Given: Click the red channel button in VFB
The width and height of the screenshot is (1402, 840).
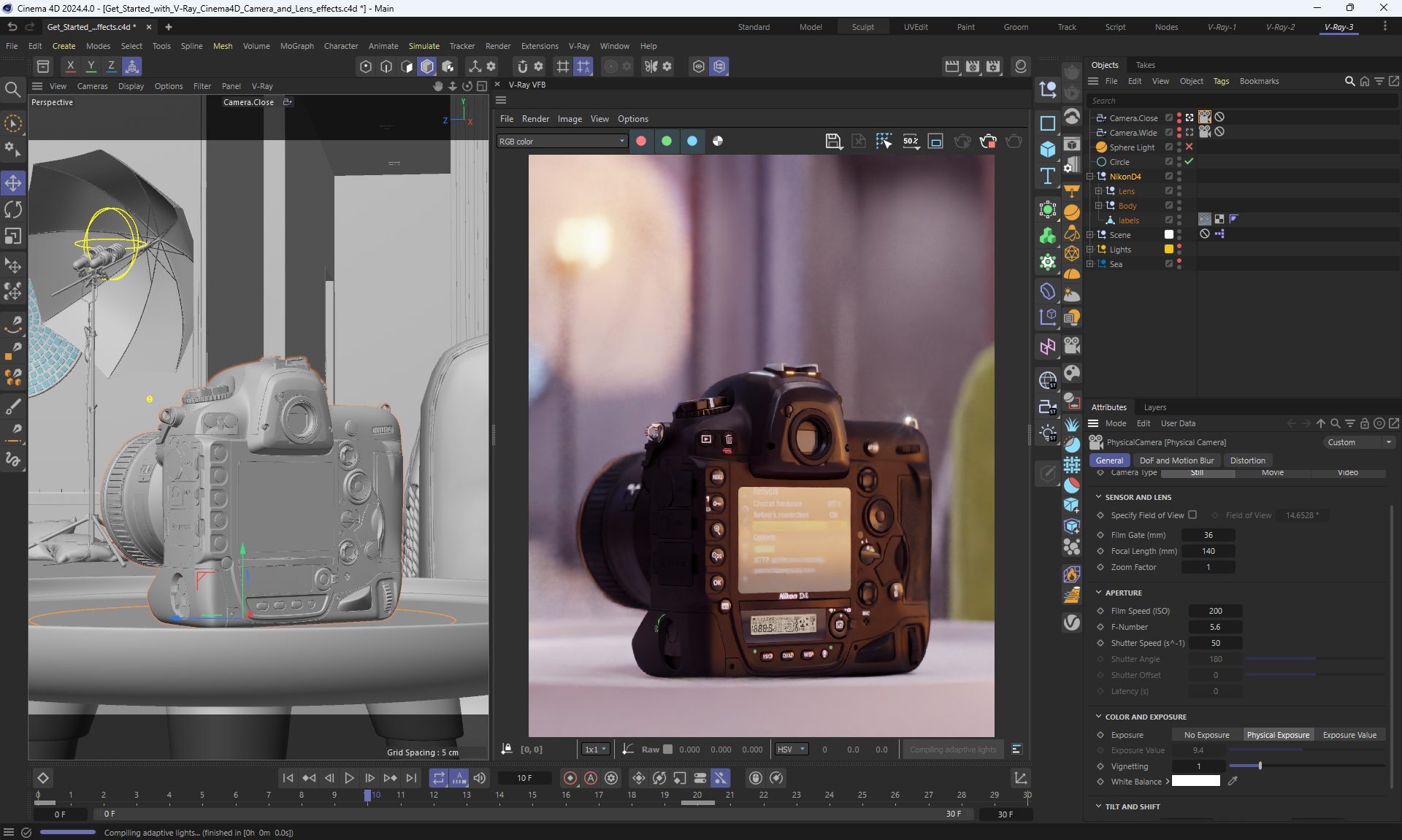Looking at the screenshot, I should (641, 141).
